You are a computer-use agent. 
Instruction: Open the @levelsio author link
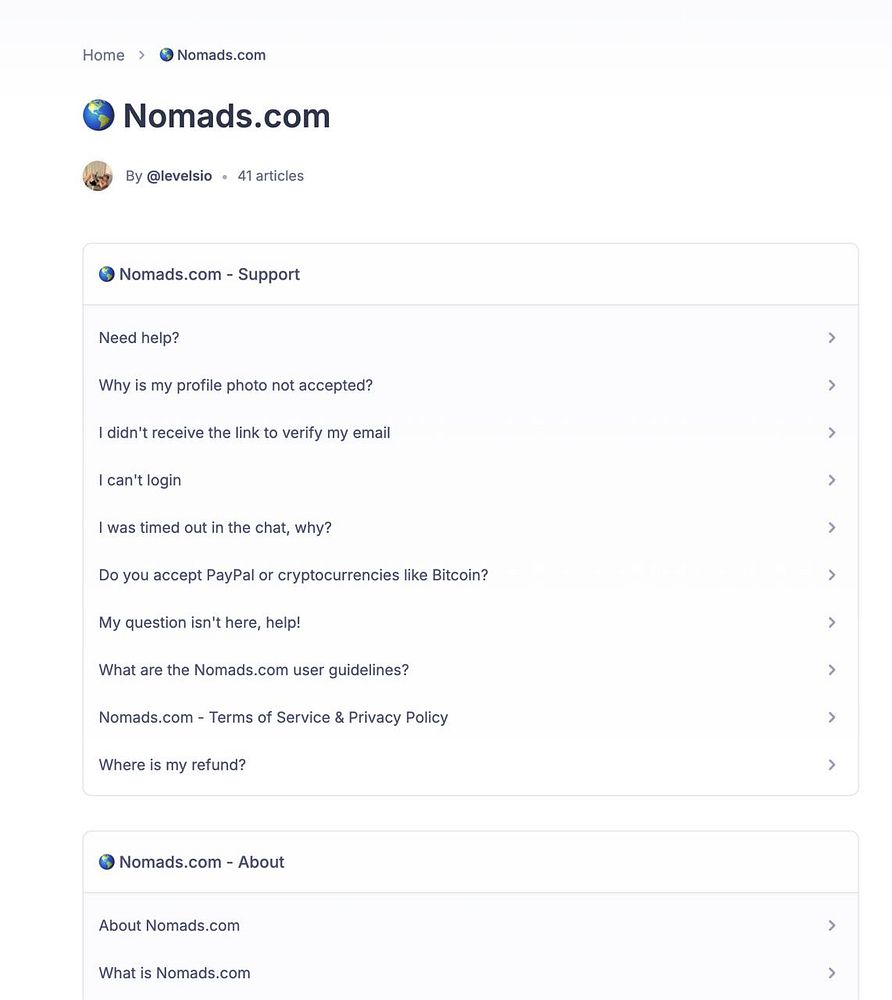(x=179, y=176)
